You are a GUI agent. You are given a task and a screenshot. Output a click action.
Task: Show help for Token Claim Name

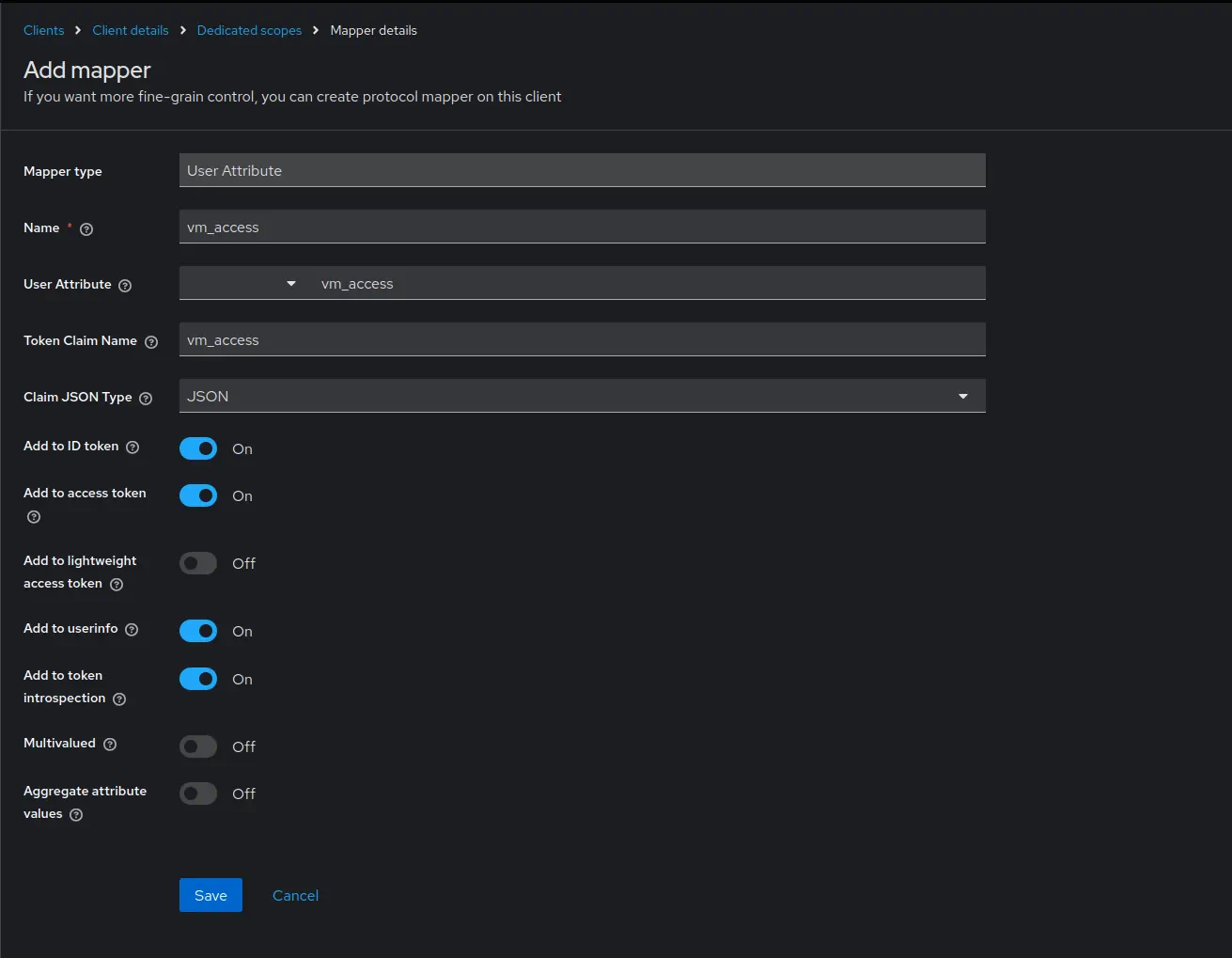click(x=151, y=342)
